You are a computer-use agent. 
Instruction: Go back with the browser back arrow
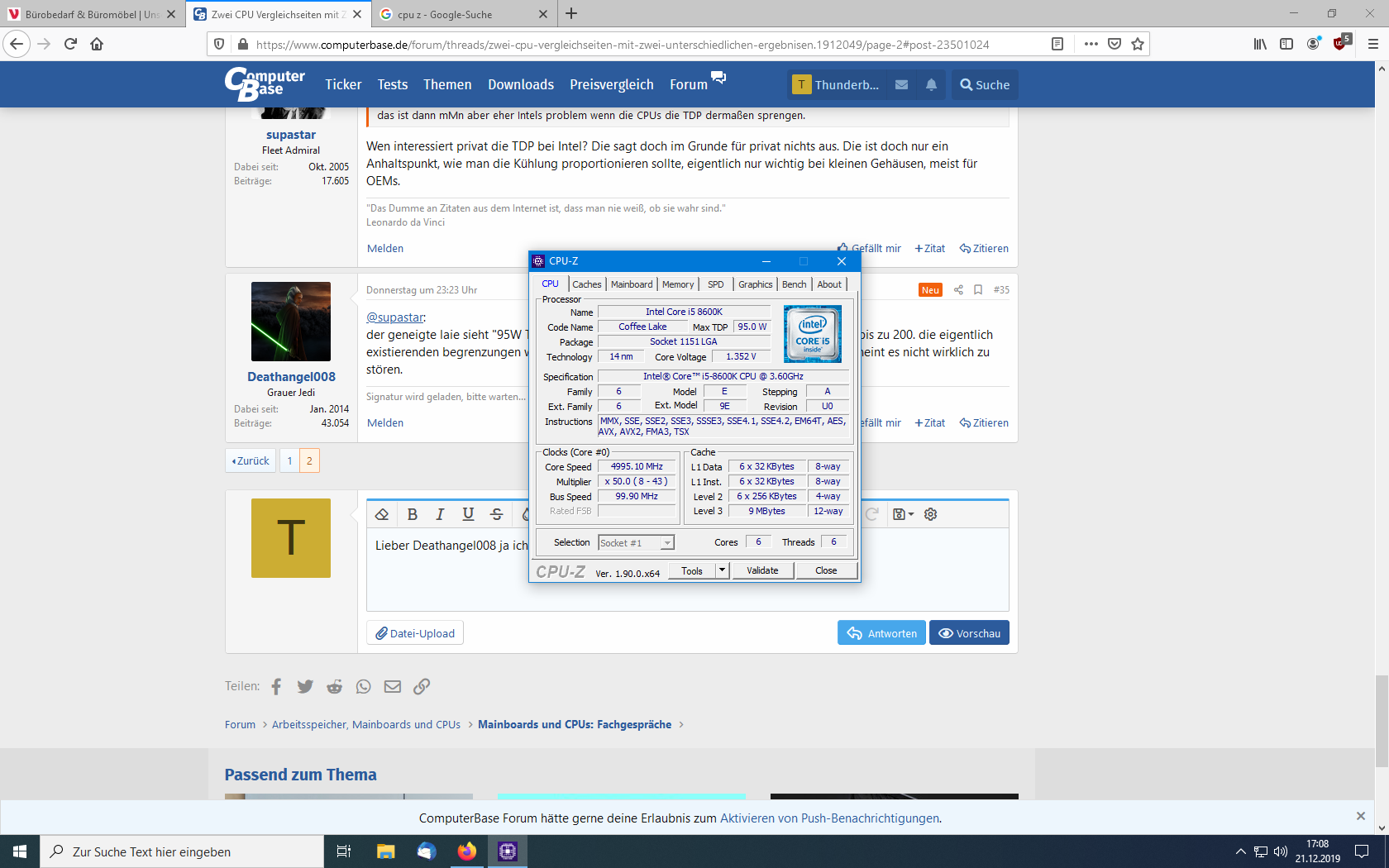pyautogui.click(x=17, y=44)
